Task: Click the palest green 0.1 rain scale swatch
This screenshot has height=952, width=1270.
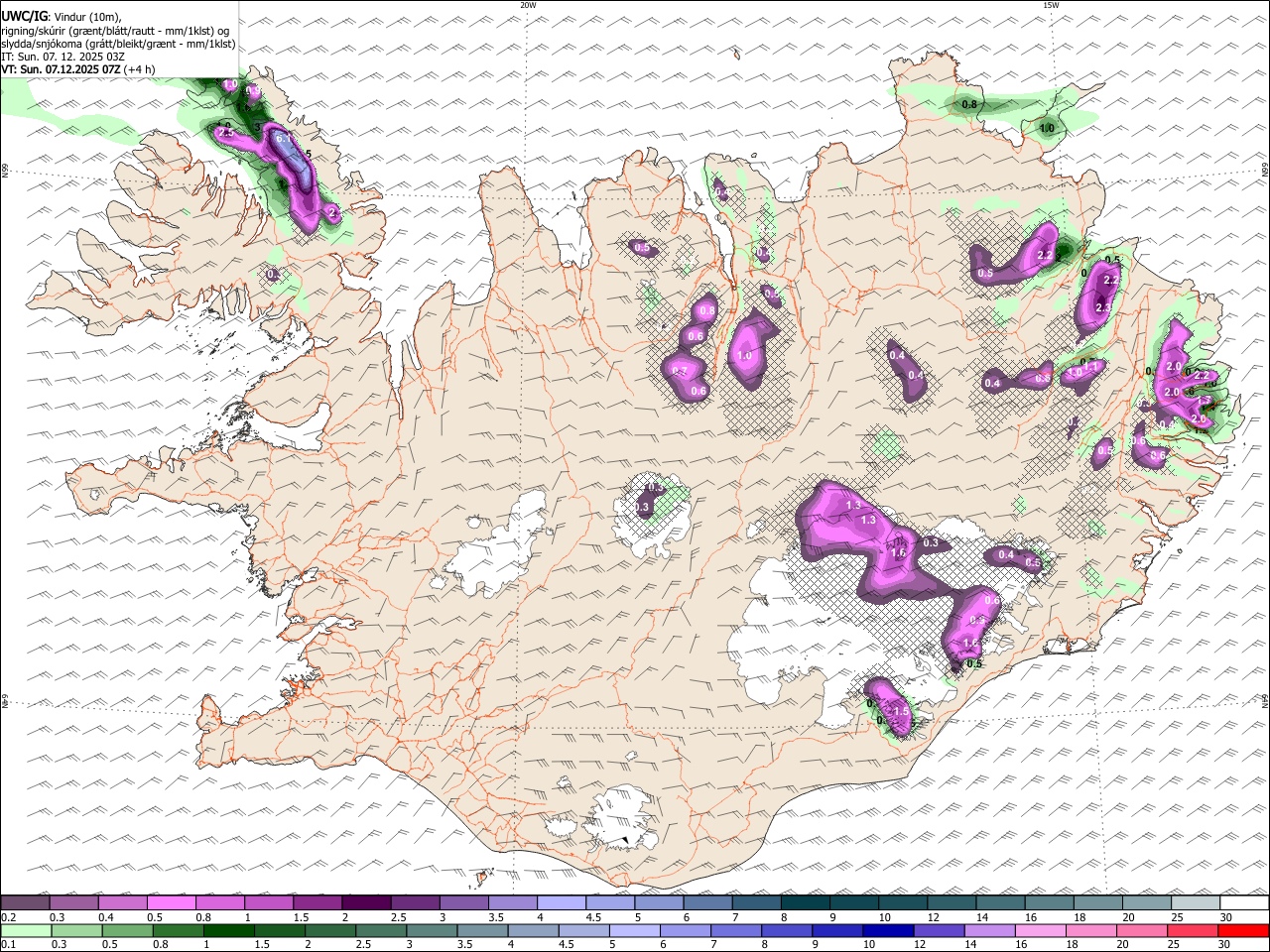Action: (27, 931)
